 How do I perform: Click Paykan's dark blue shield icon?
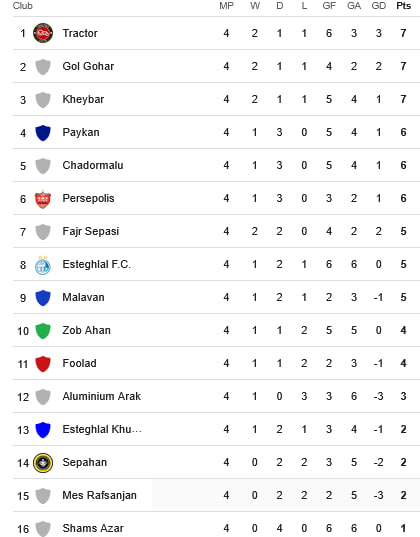coord(43,133)
